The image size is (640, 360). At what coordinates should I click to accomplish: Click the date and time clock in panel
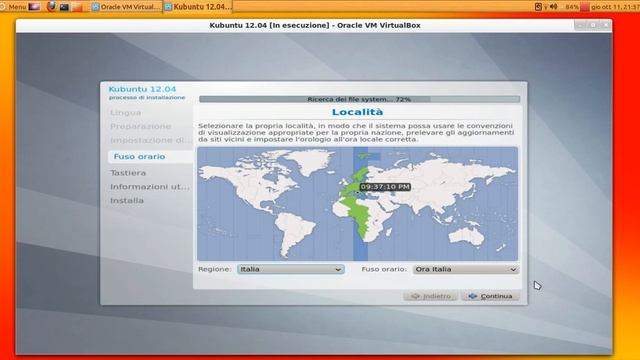click(x=615, y=7)
